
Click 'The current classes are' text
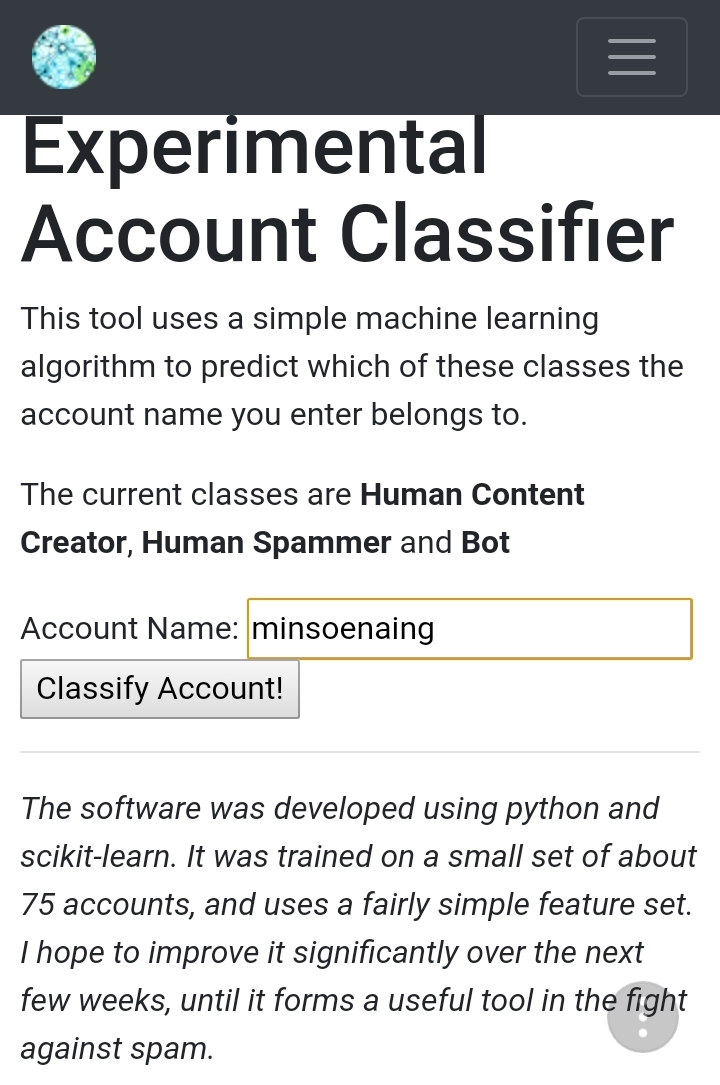[x=186, y=495]
